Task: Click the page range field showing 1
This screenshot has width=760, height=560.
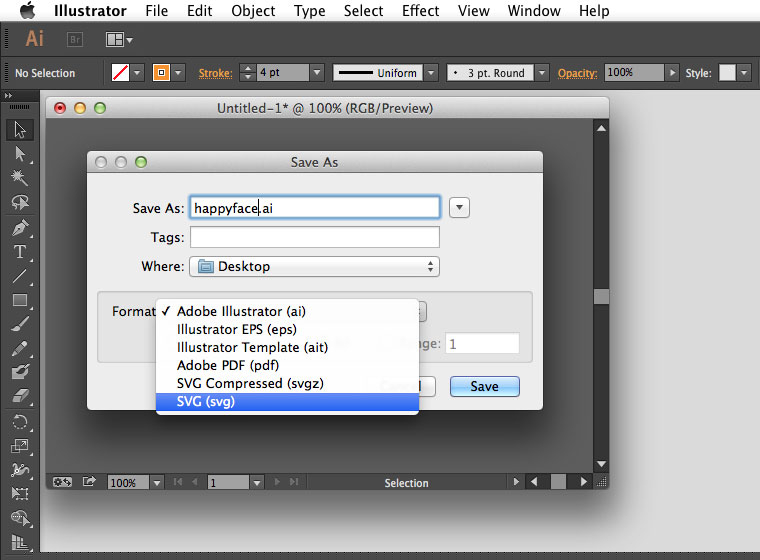Action: (x=482, y=344)
